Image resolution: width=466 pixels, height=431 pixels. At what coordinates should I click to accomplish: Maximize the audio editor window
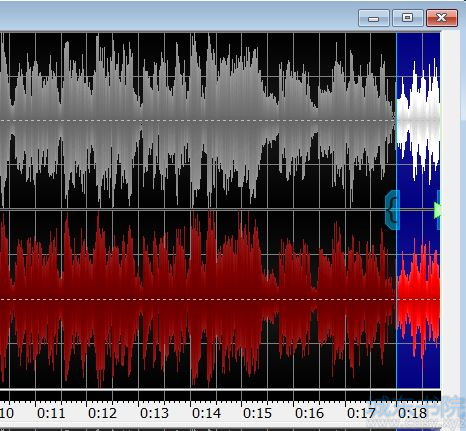408,18
